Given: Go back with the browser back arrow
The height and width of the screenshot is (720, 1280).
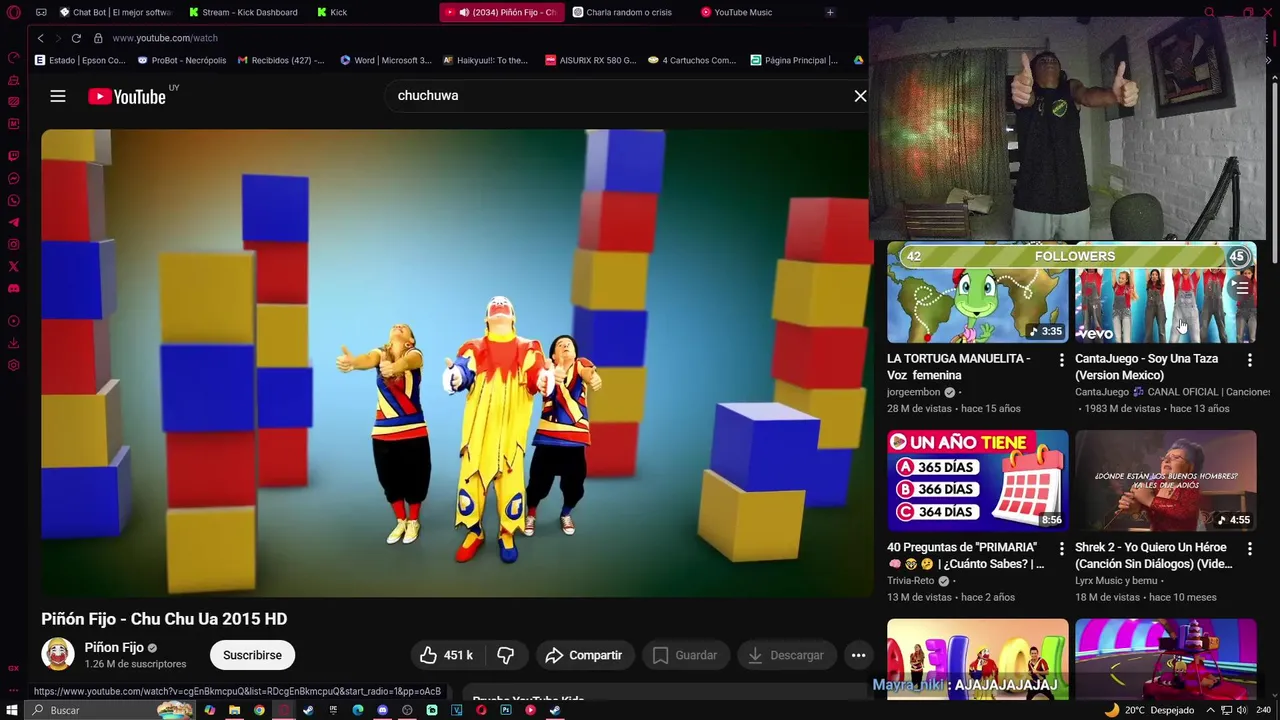Looking at the screenshot, I should point(40,38).
